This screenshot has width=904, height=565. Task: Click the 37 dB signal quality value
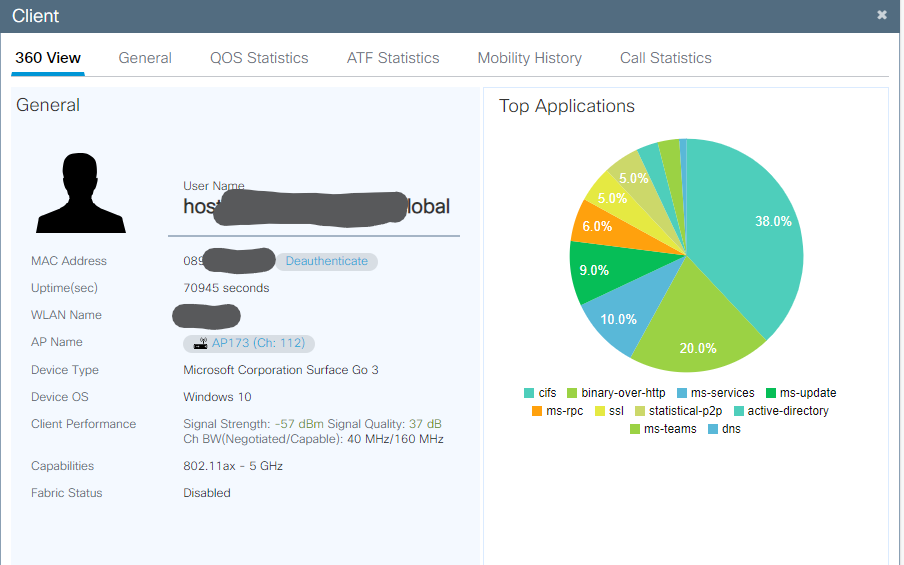click(425, 424)
